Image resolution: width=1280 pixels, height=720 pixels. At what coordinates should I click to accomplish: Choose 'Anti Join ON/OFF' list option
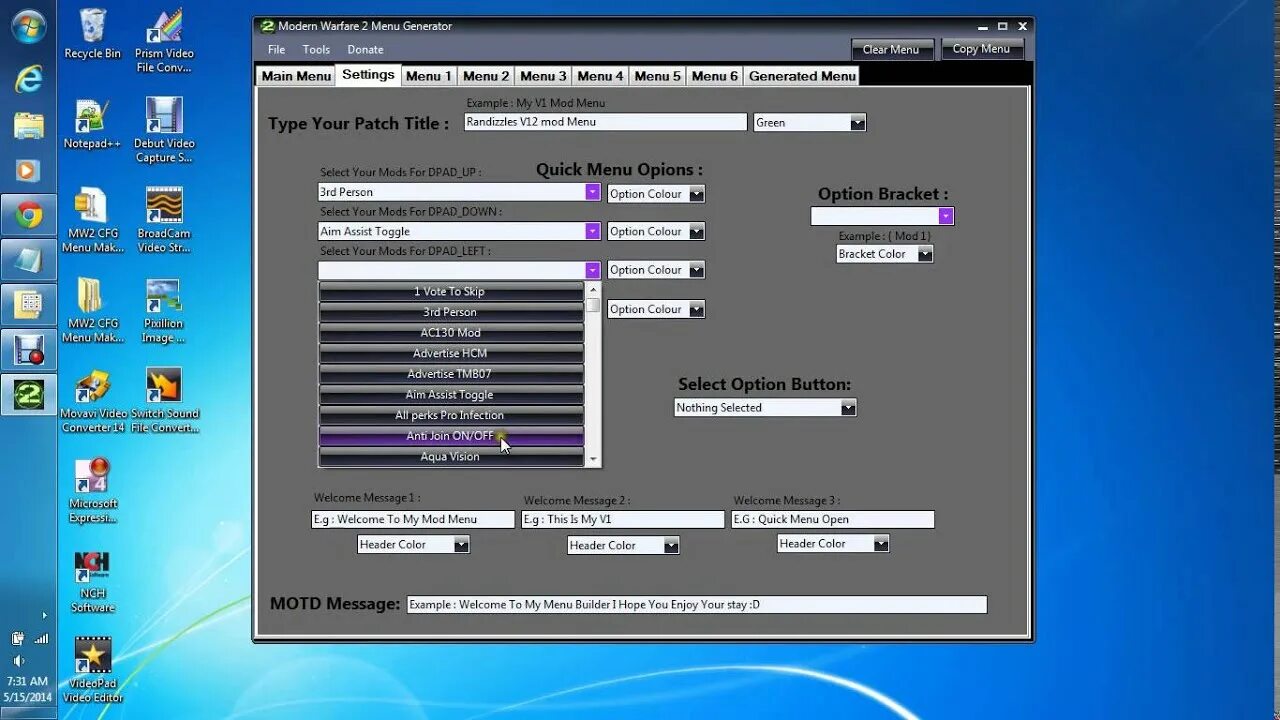pyautogui.click(x=451, y=436)
